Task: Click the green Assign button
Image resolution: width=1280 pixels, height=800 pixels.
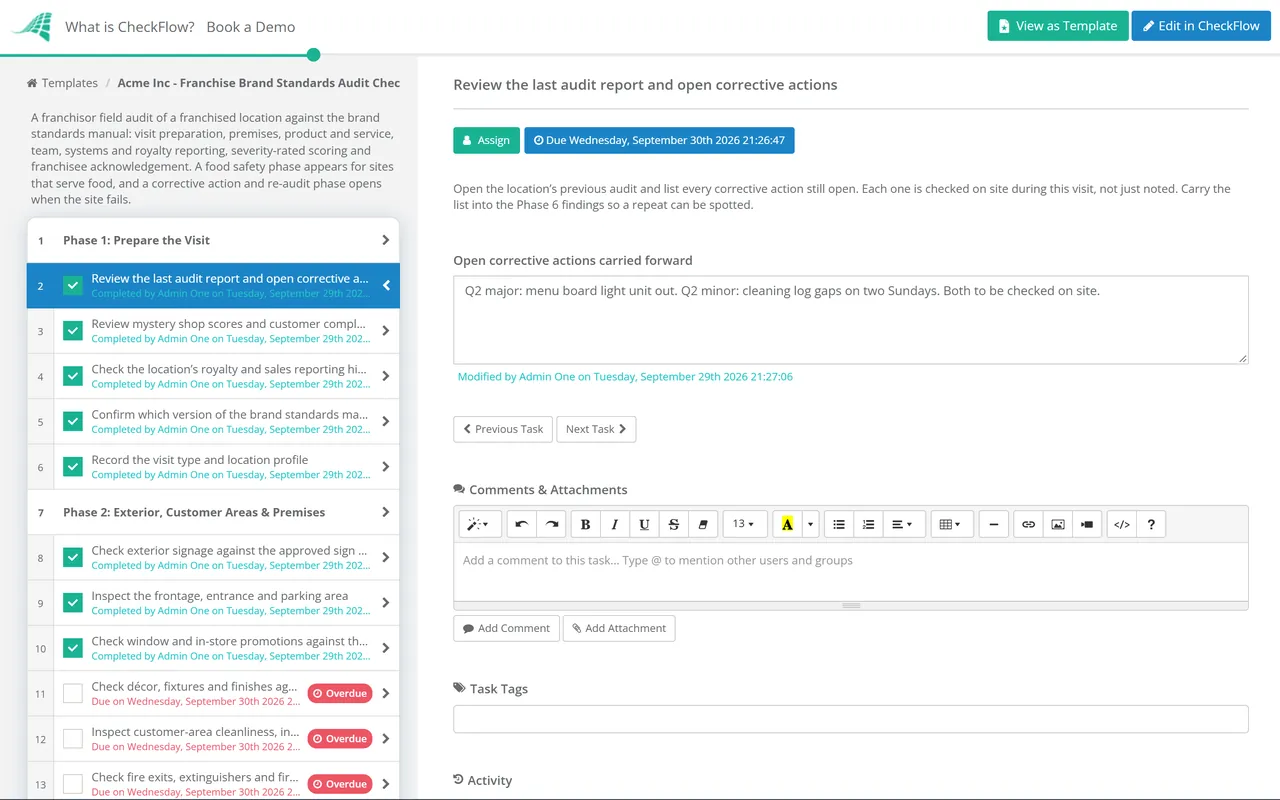Action: (487, 140)
